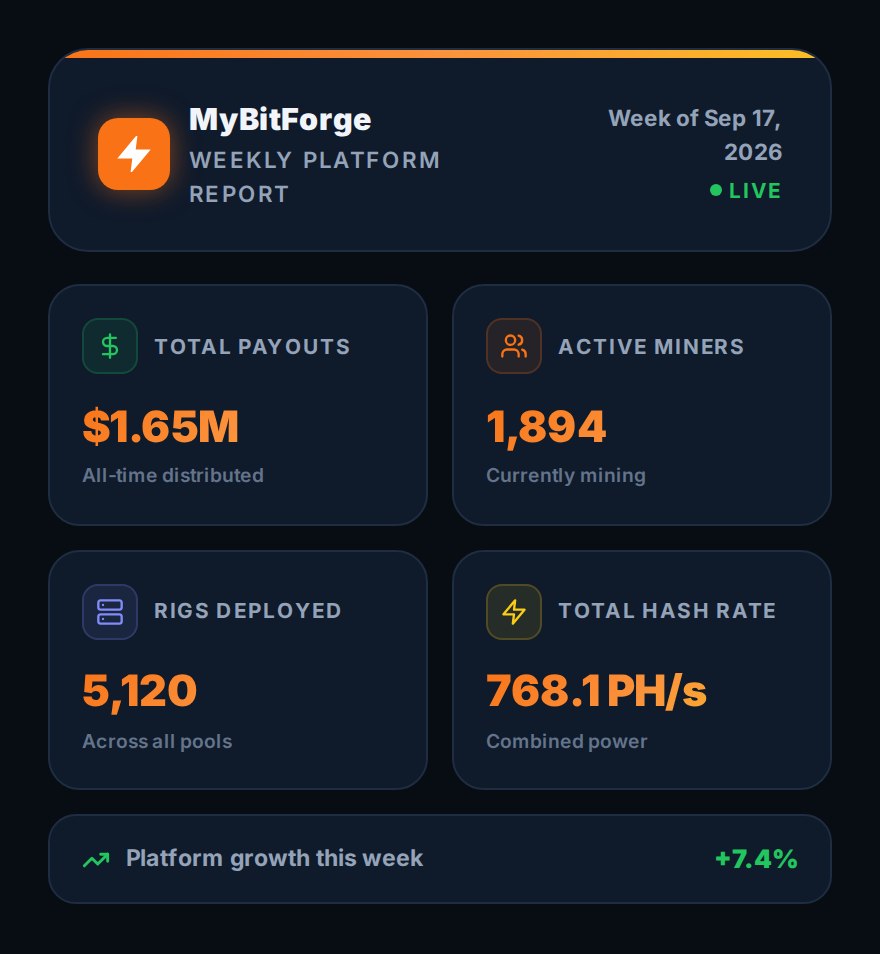Click the 'Week of Sep 17, 2026' date

(695, 135)
